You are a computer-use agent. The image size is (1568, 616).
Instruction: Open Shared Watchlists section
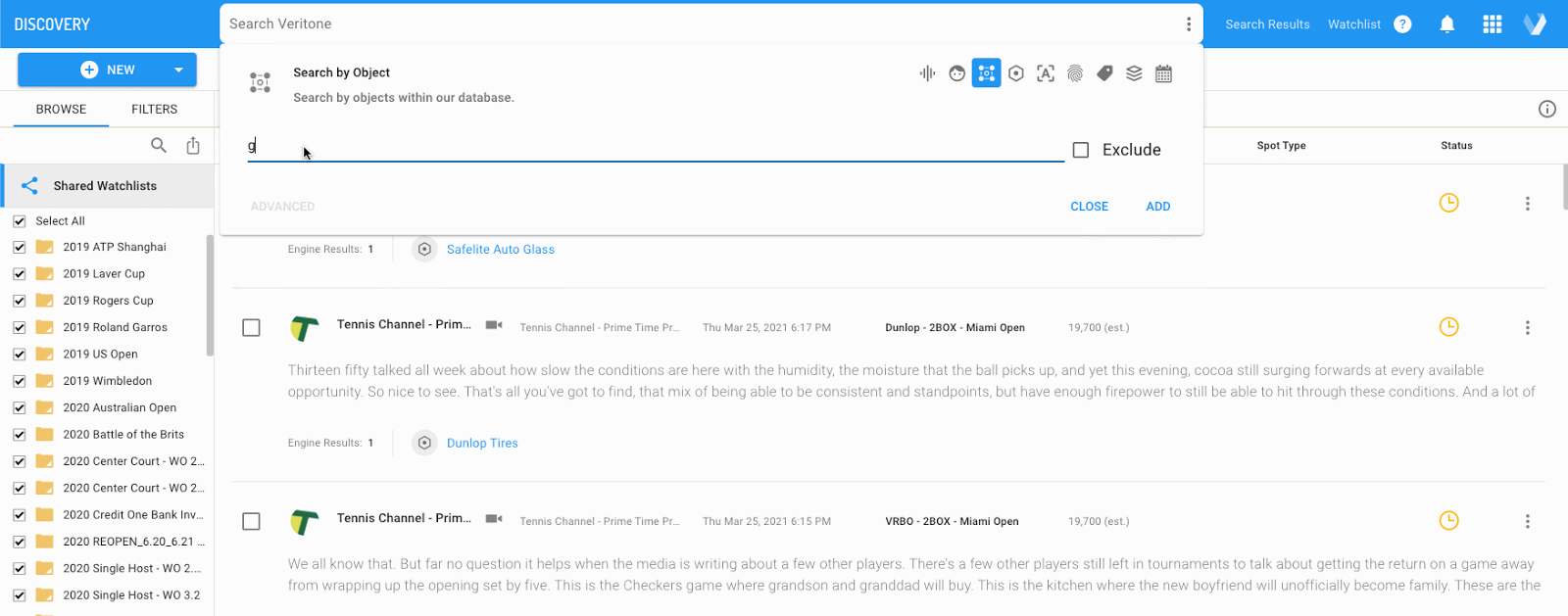(x=107, y=186)
